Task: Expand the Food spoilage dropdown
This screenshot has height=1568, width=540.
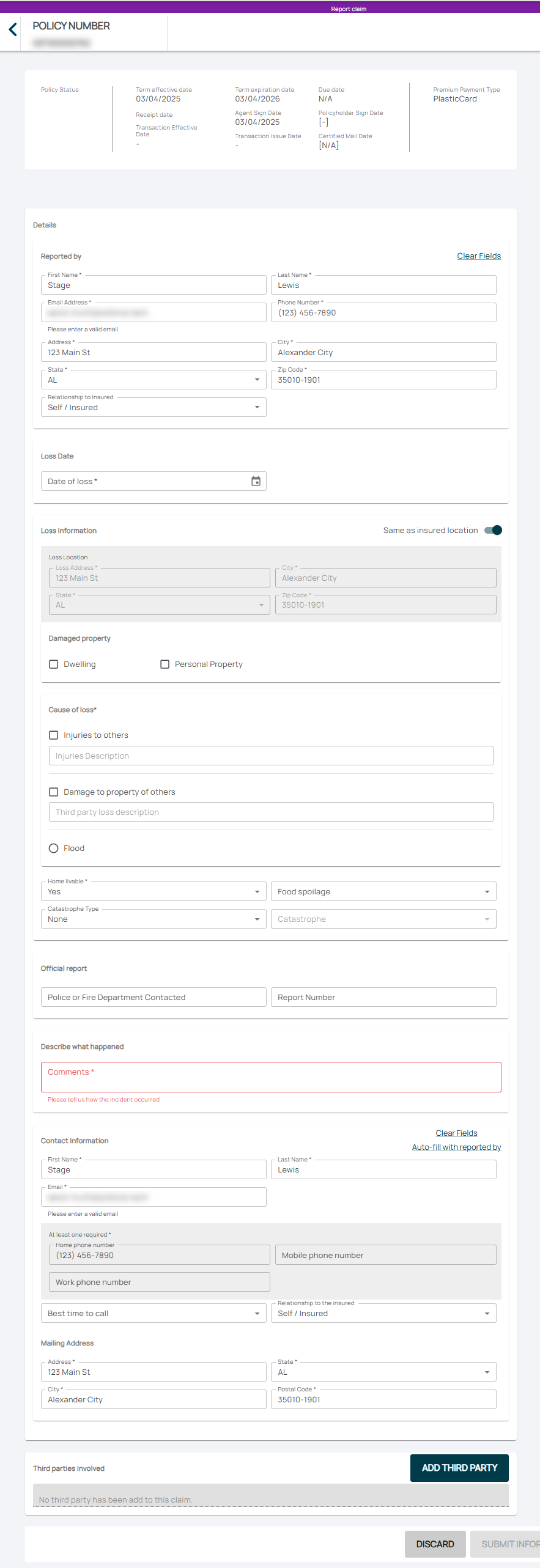Action: [x=383, y=892]
